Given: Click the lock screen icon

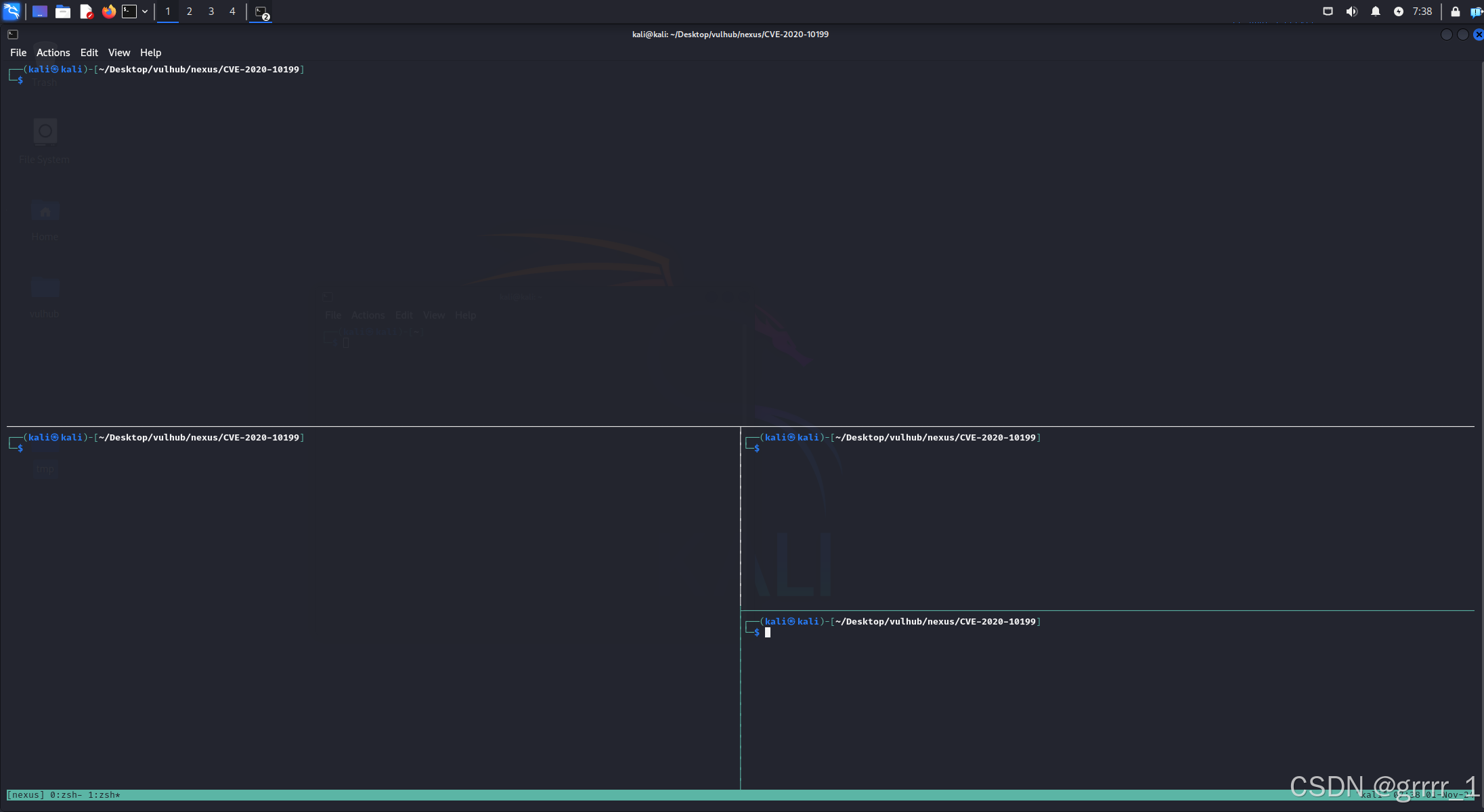Looking at the screenshot, I should pos(1455,12).
